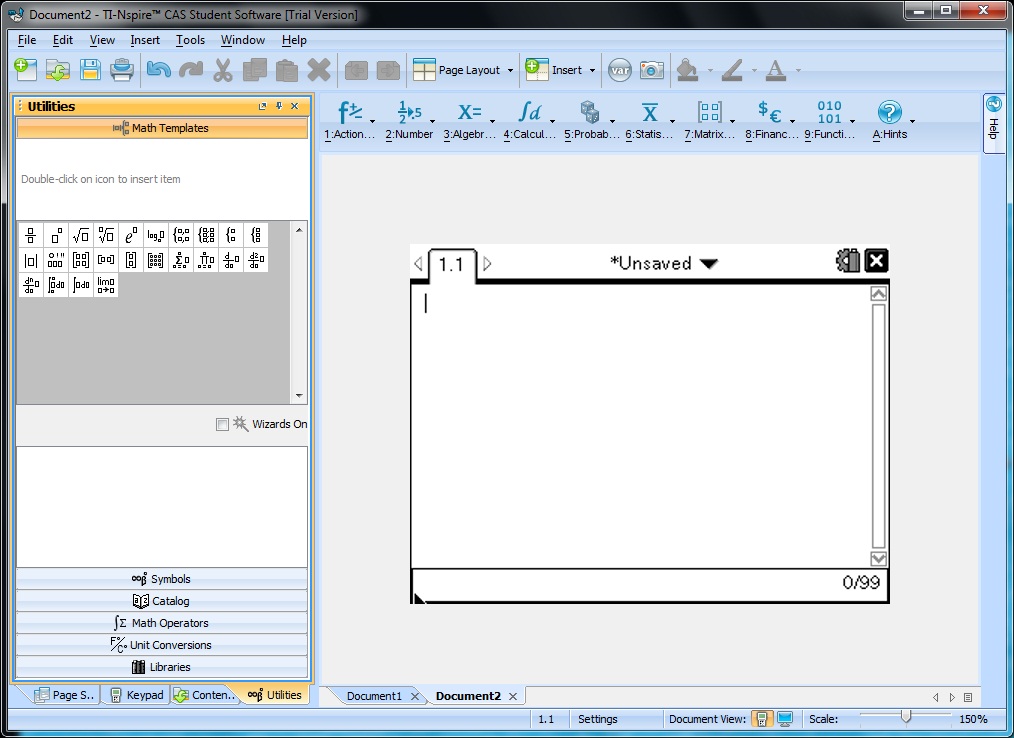Image resolution: width=1014 pixels, height=738 pixels.
Task: Adjust the Scale zoom slider
Action: (x=905, y=716)
